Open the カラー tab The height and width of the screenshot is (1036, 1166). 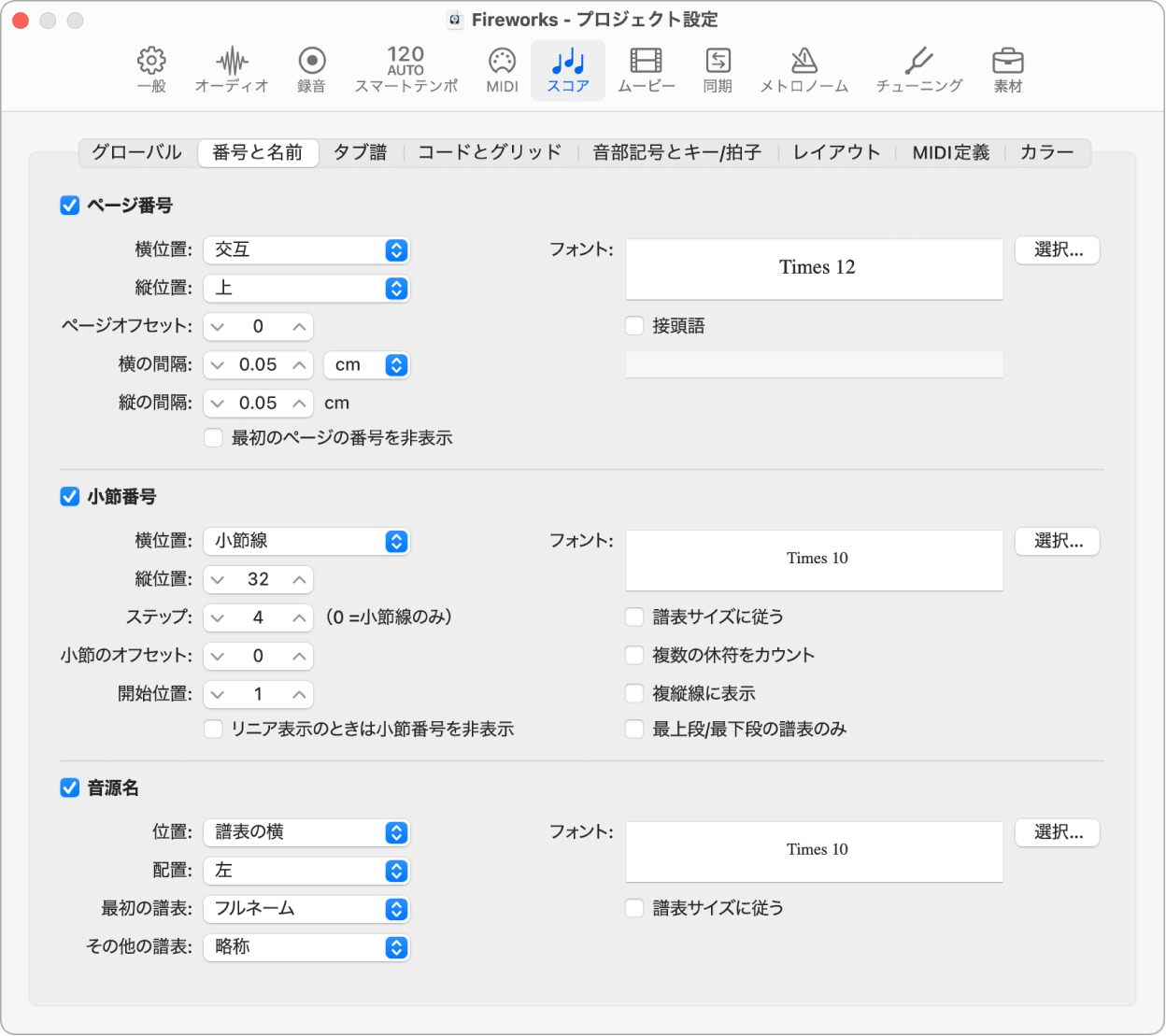click(x=1047, y=152)
